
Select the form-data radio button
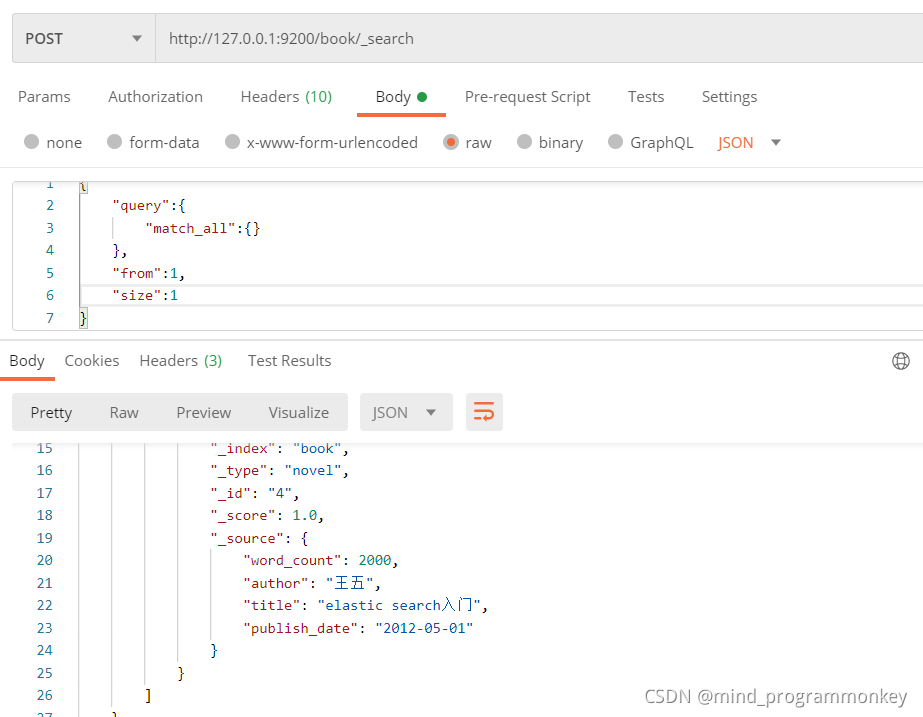(114, 142)
